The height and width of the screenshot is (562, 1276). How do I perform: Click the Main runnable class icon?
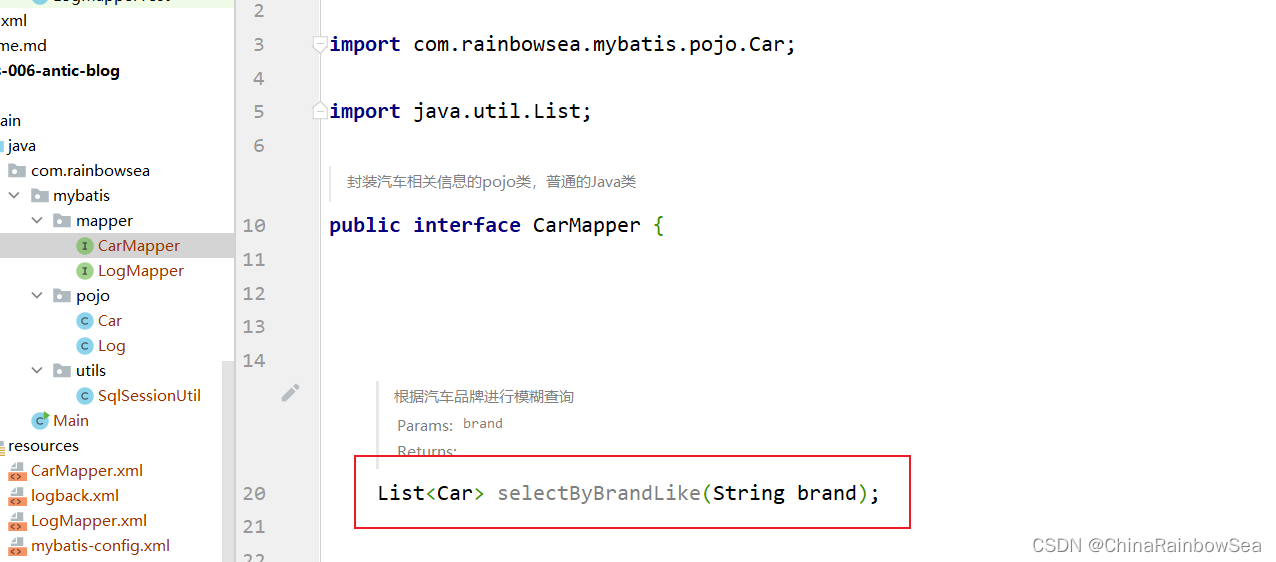pyautogui.click(x=40, y=421)
